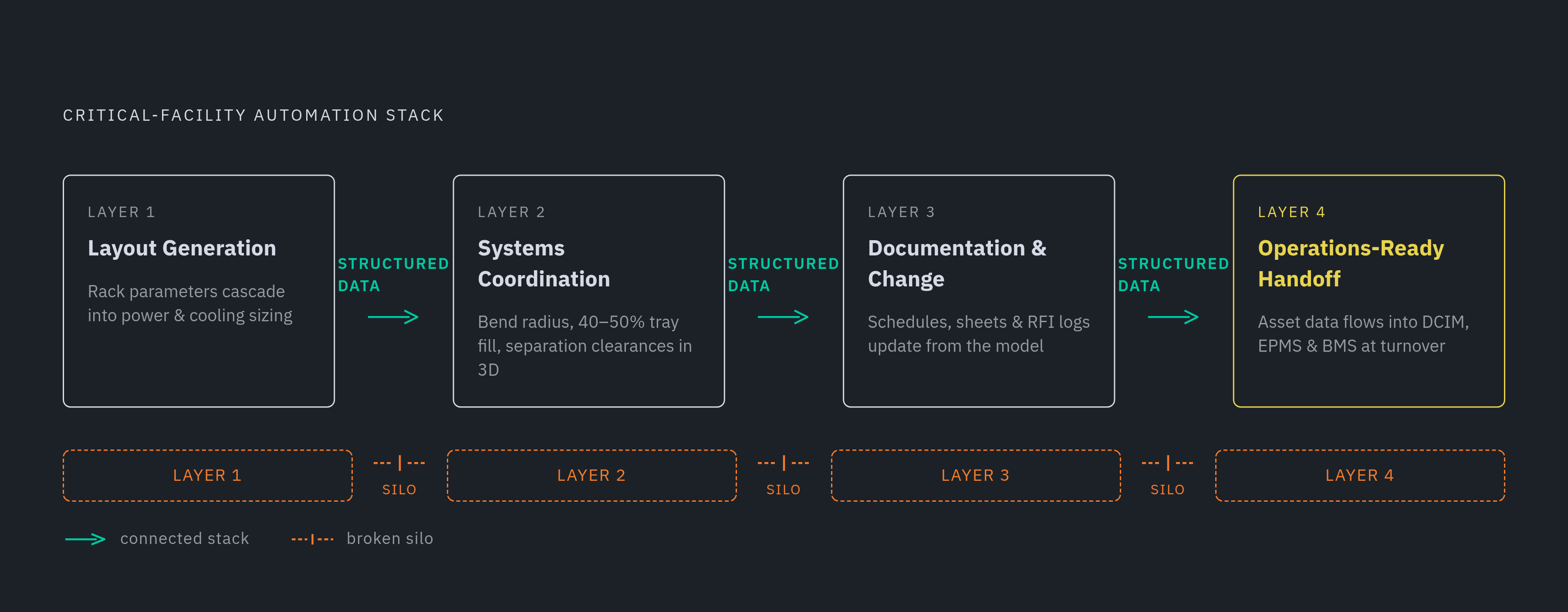Click the "Bend radius, 40–50% tray fill" description
The image size is (1568, 612).
coord(585,345)
